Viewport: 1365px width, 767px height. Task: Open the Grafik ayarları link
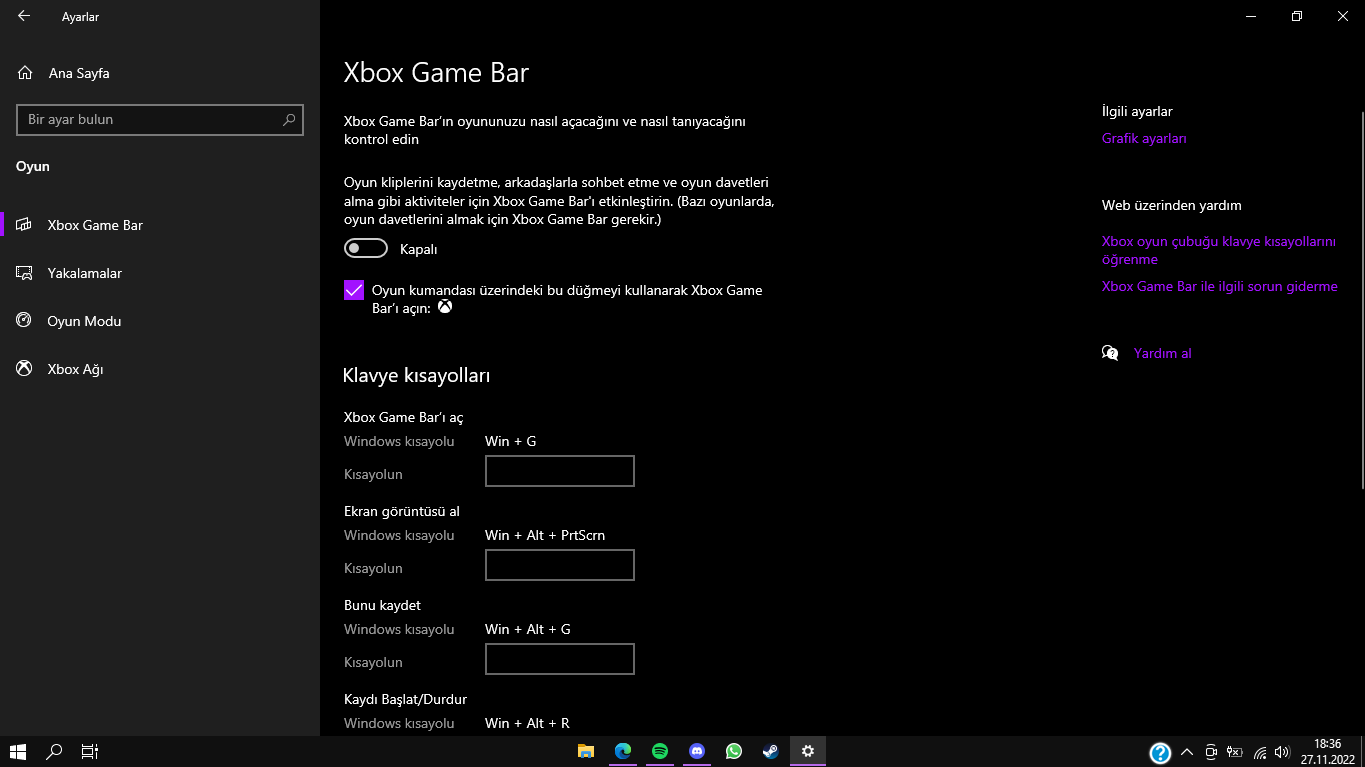coord(1144,139)
